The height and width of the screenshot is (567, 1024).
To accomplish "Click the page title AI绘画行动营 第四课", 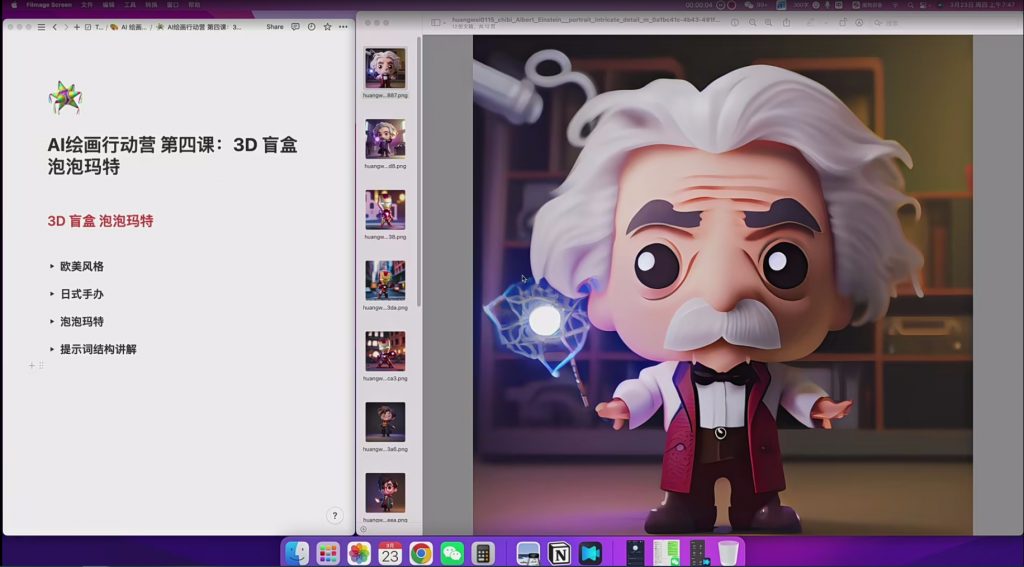I will pyautogui.click(x=172, y=155).
